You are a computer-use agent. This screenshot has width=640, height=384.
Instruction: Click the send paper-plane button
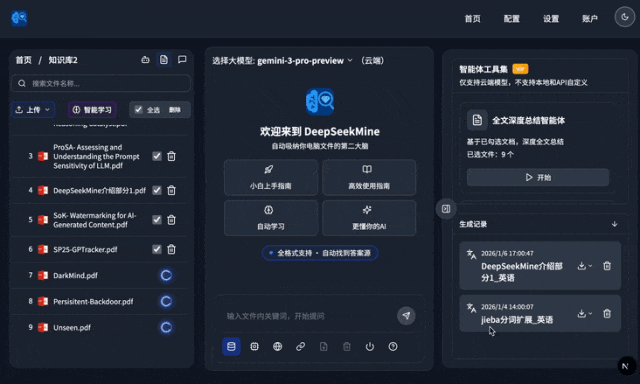406,315
